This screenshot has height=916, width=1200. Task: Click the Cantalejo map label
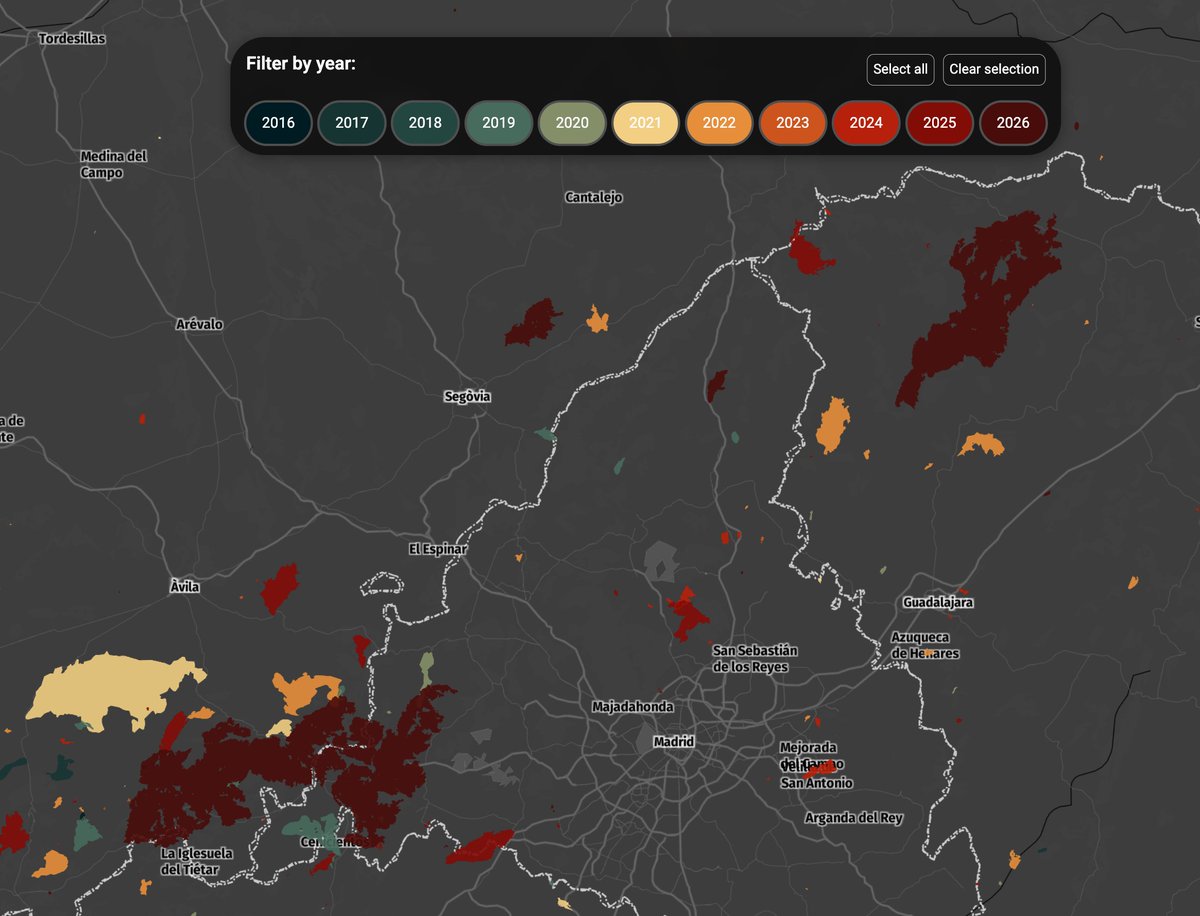594,197
